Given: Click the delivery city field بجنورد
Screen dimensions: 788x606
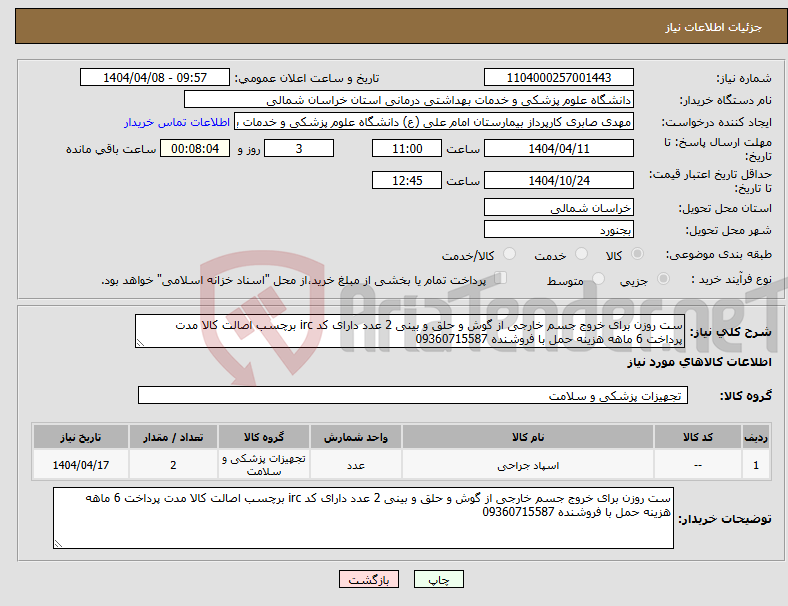Looking at the screenshot, I should click(558, 230).
